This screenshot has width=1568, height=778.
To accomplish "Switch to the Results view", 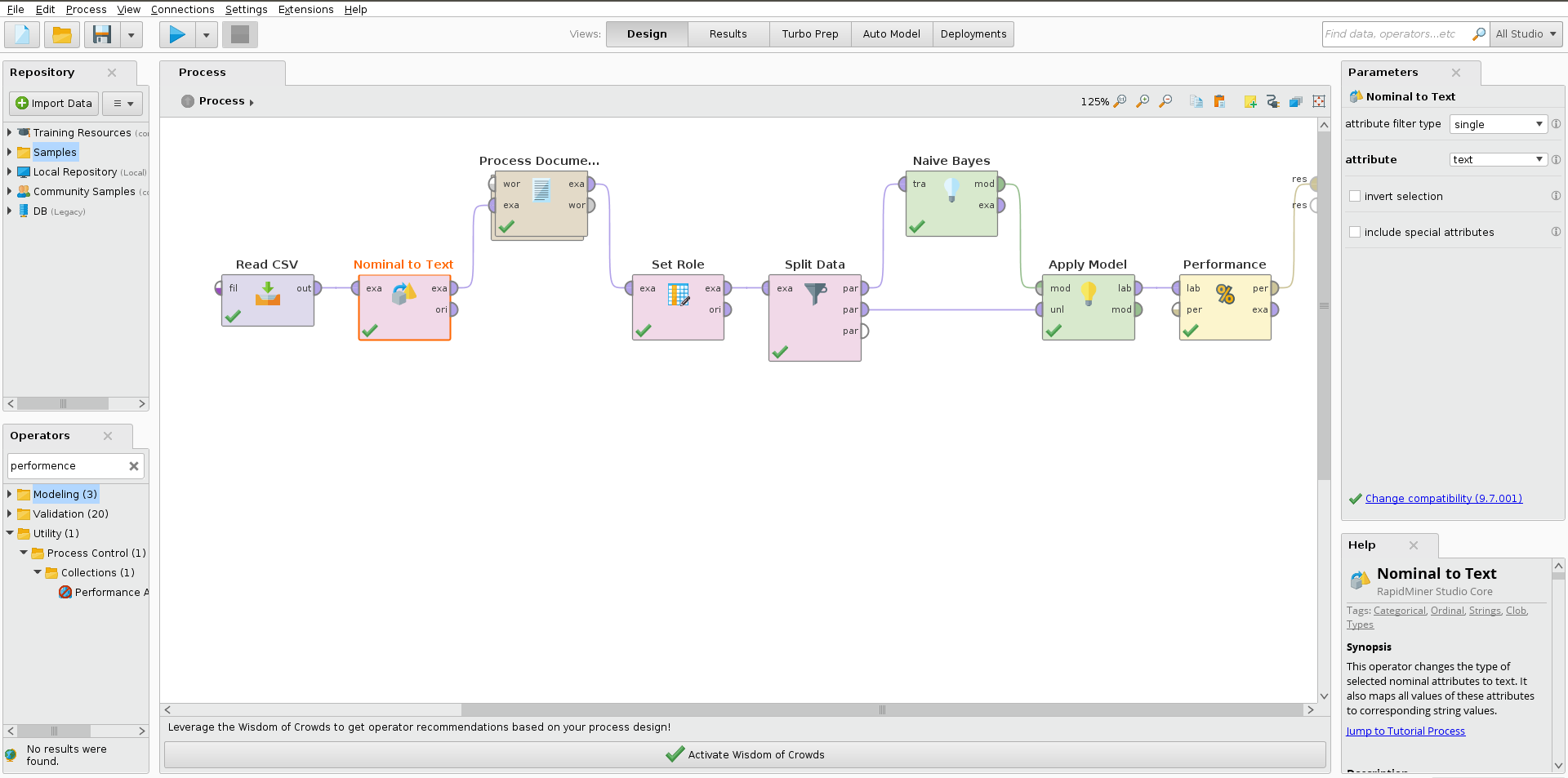I will pyautogui.click(x=728, y=34).
